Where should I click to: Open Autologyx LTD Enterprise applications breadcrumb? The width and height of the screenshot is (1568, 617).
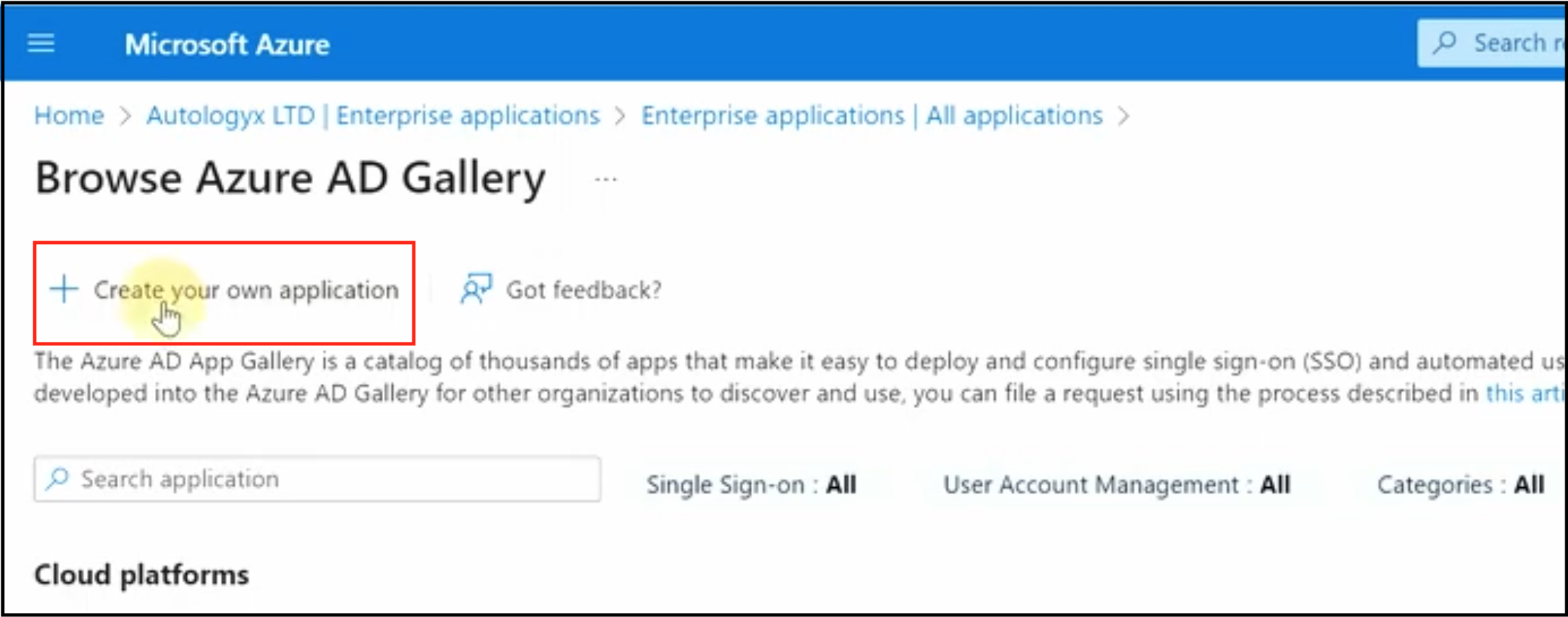pyautogui.click(x=373, y=116)
